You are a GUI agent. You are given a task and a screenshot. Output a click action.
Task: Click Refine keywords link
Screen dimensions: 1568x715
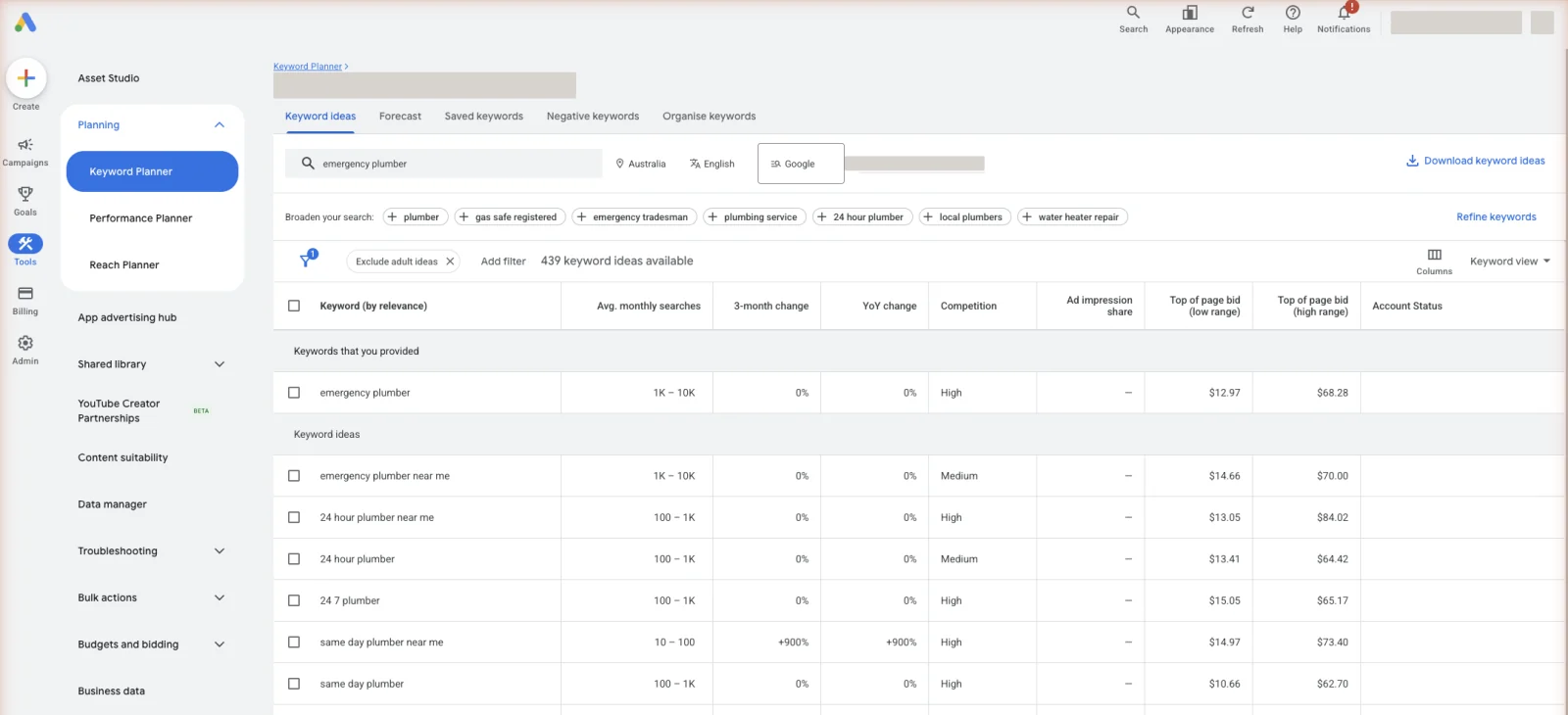coord(1496,217)
